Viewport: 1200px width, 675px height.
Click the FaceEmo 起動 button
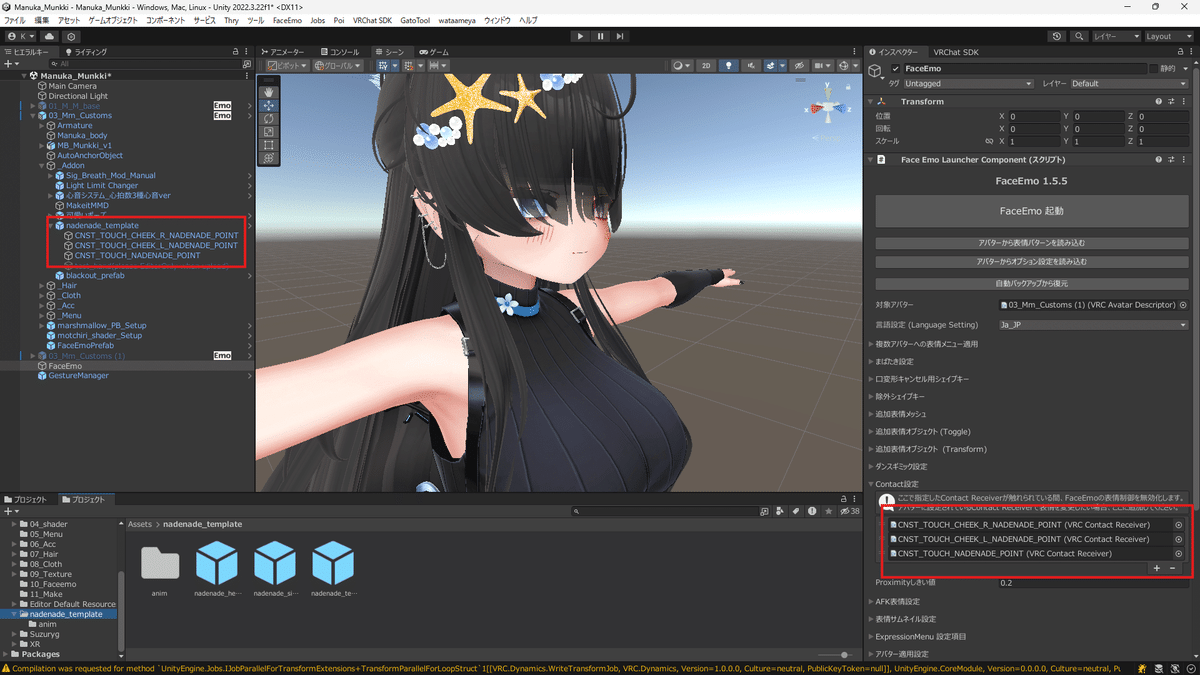click(1031, 211)
